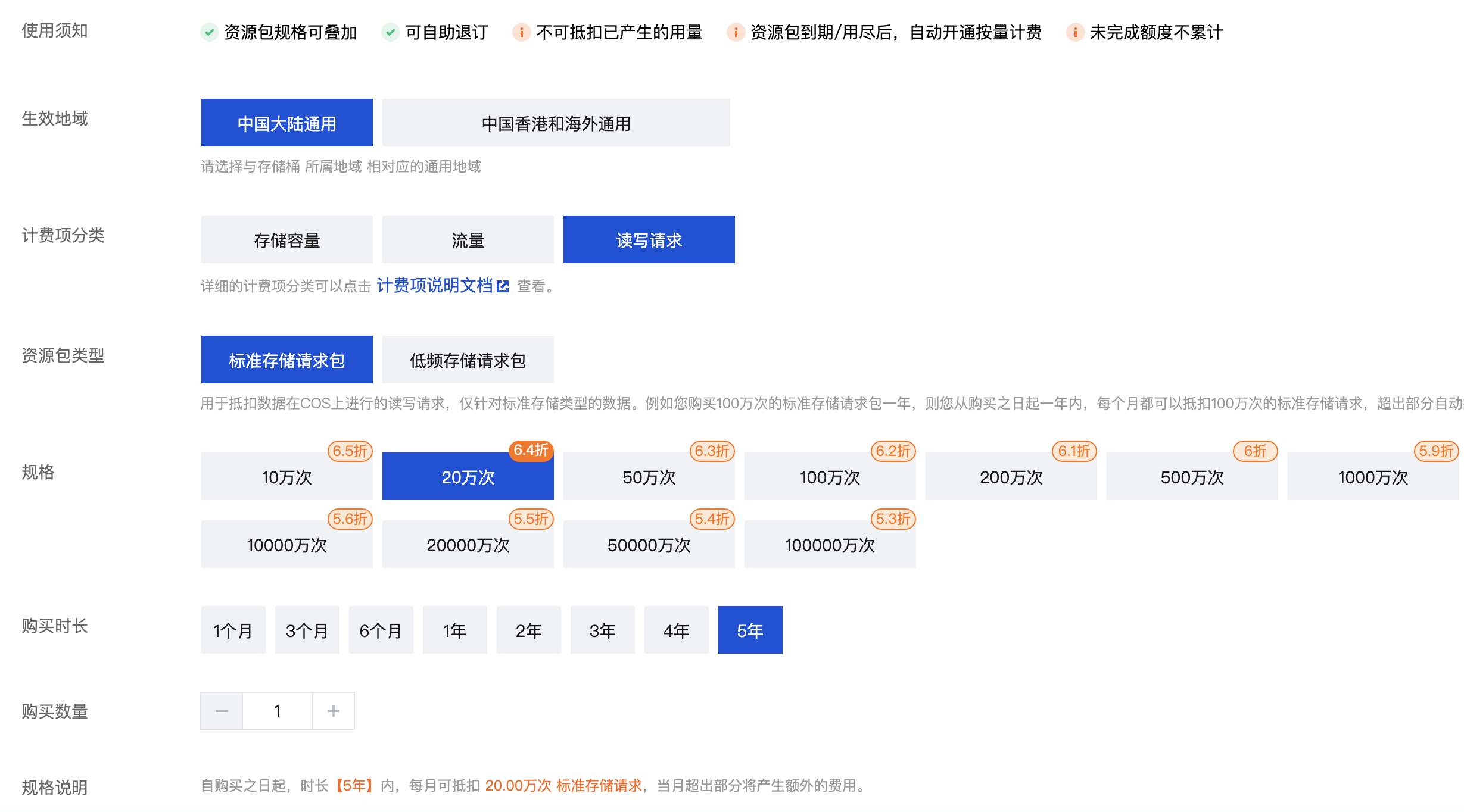This screenshot has height=812, width=1464.
Task: Select the 100000万次 specification with 5.3折
Action: point(830,545)
